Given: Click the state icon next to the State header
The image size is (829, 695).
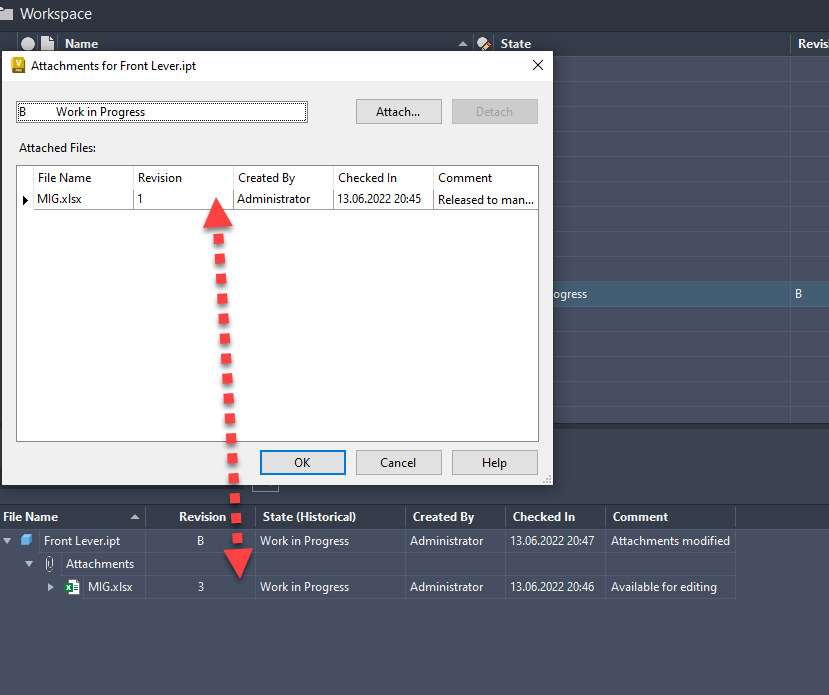Looking at the screenshot, I should click(481, 43).
